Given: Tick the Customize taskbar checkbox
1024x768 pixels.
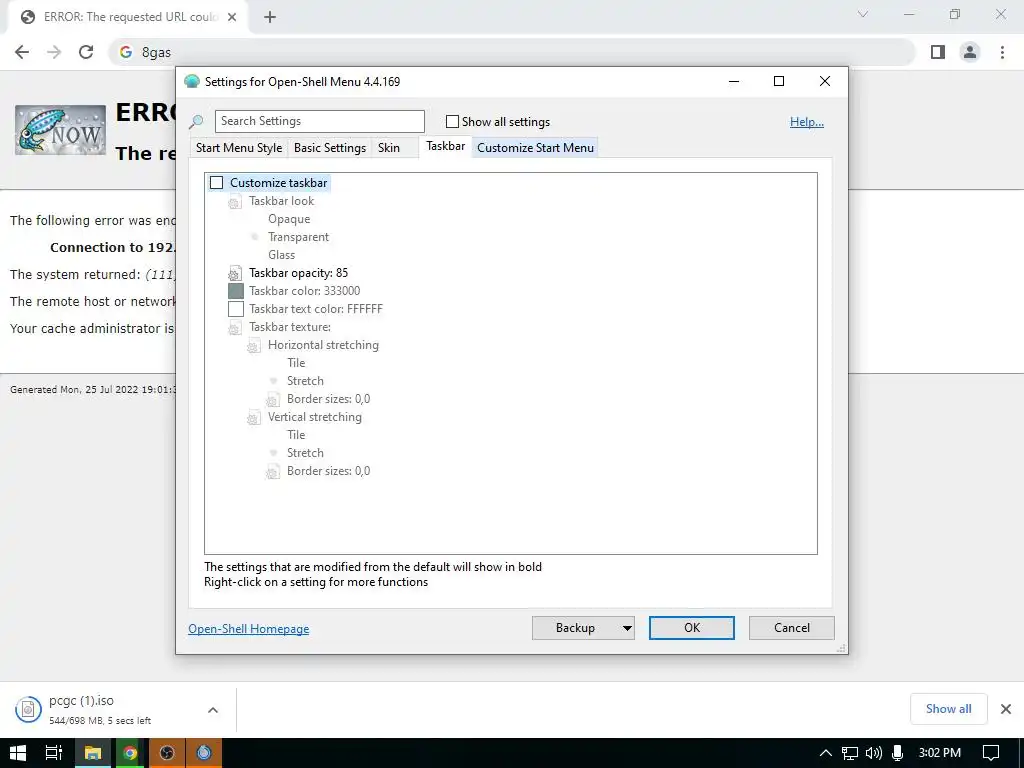Looking at the screenshot, I should click(216, 183).
